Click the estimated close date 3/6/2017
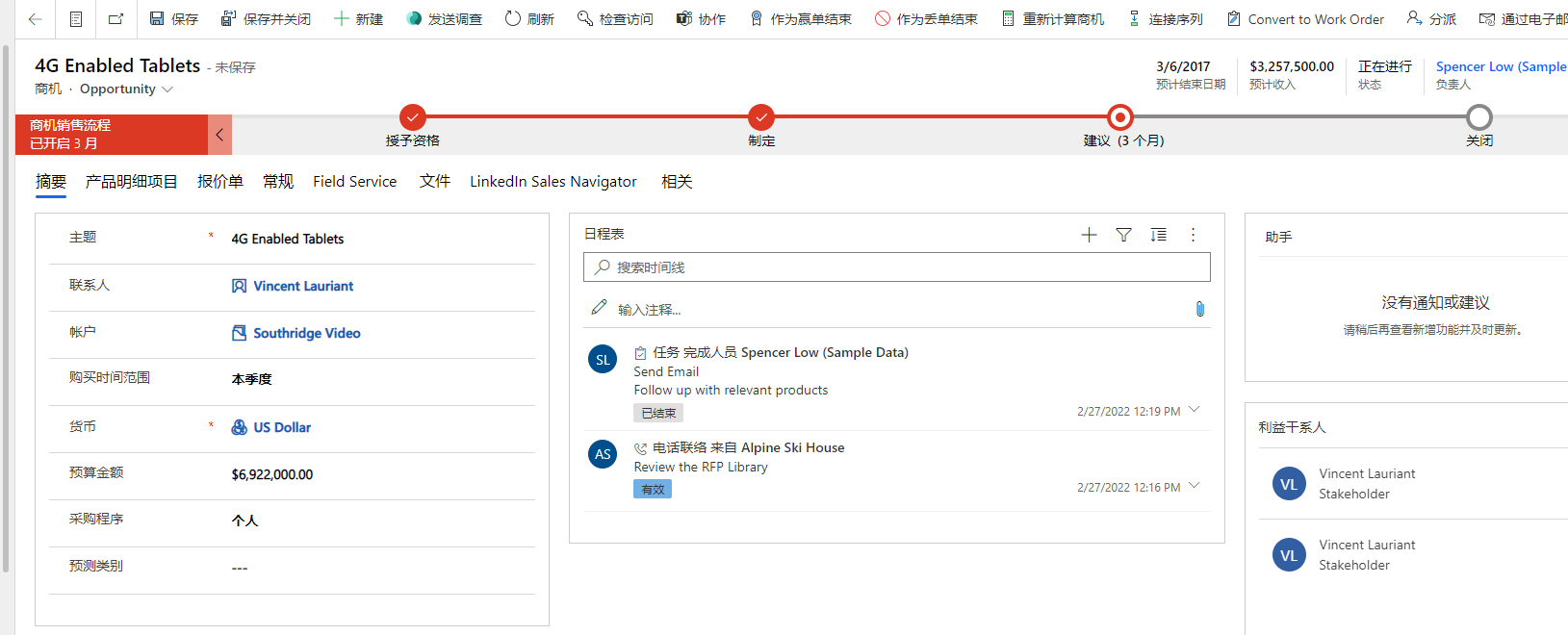This screenshot has width=1568, height=635. pyautogui.click(x=1183, y=66)
